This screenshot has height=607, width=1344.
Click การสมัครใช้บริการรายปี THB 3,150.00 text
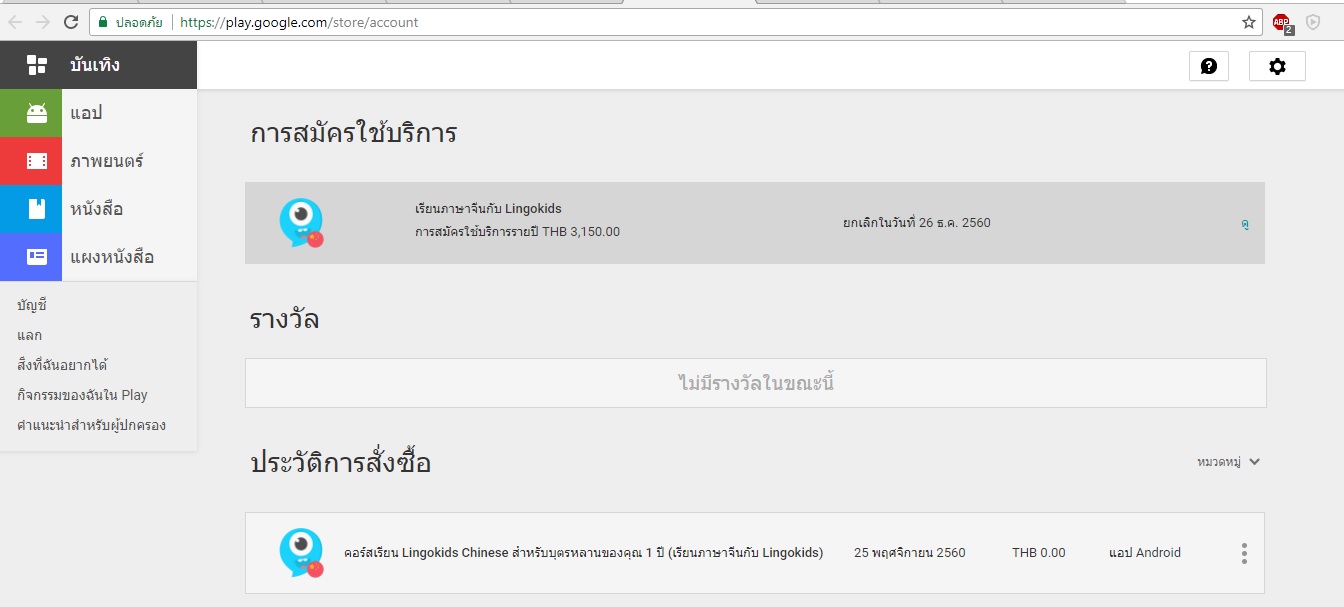(517, 232)
